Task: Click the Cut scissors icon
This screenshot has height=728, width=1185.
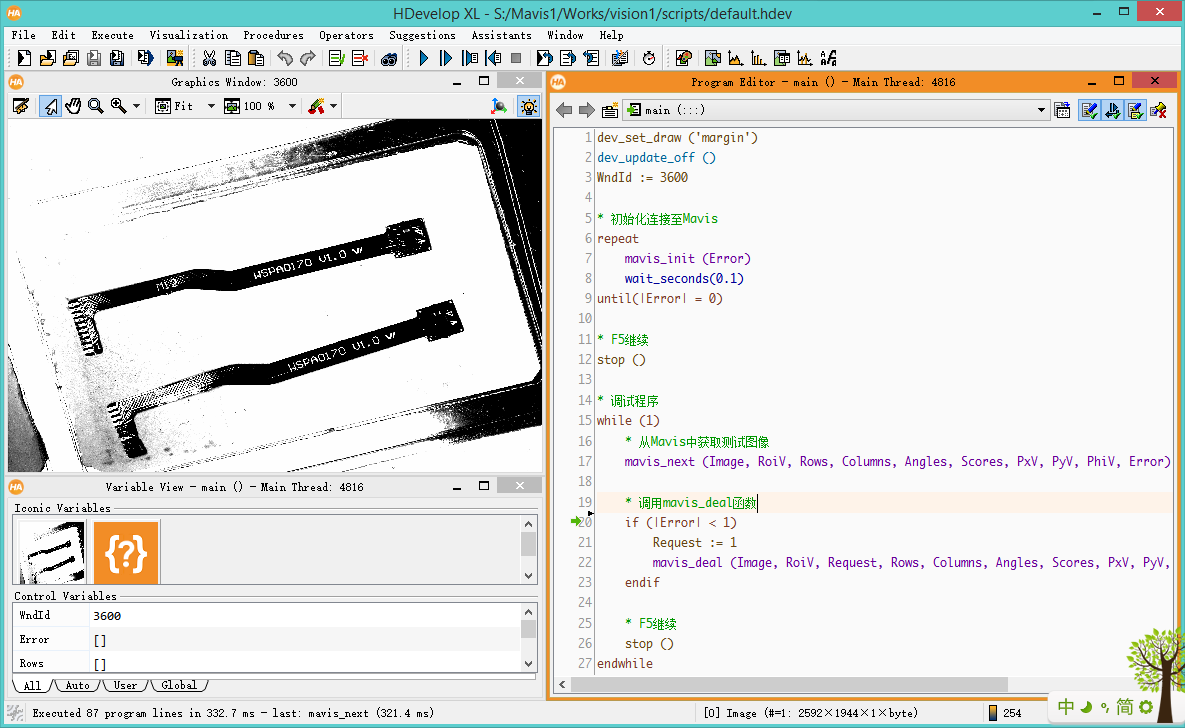Action: pos(209,58)
